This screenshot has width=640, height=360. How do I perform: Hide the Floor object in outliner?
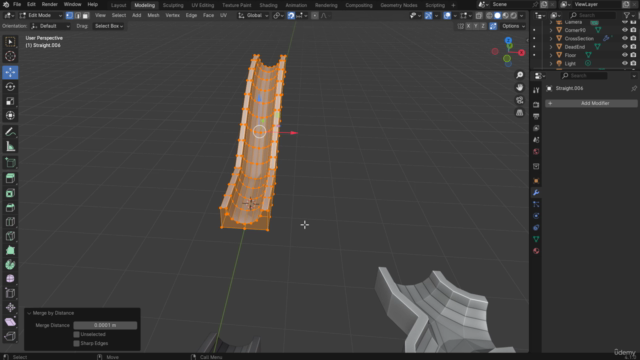pyautogui.click(x=624, y=55)
